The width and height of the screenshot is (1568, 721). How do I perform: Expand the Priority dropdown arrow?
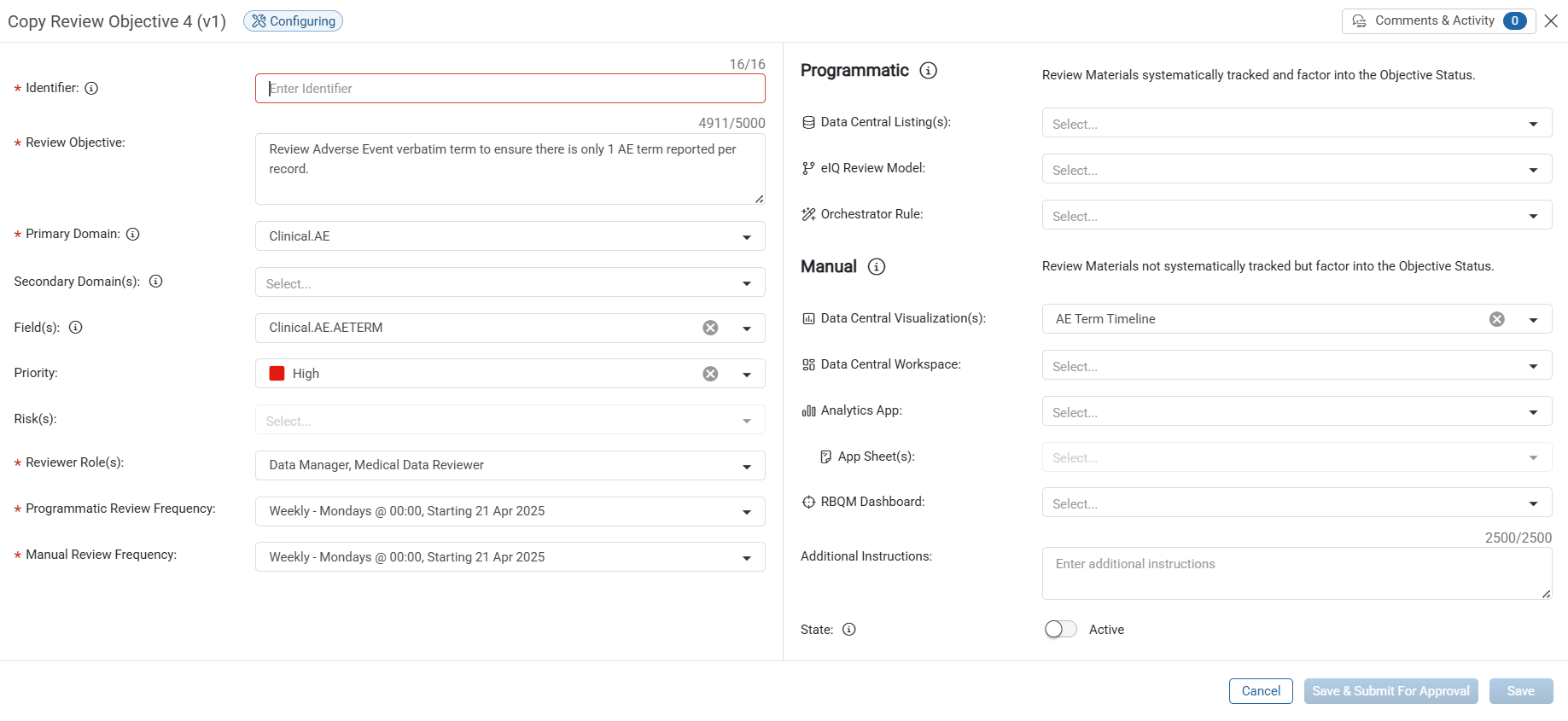(x=747, y=374)
